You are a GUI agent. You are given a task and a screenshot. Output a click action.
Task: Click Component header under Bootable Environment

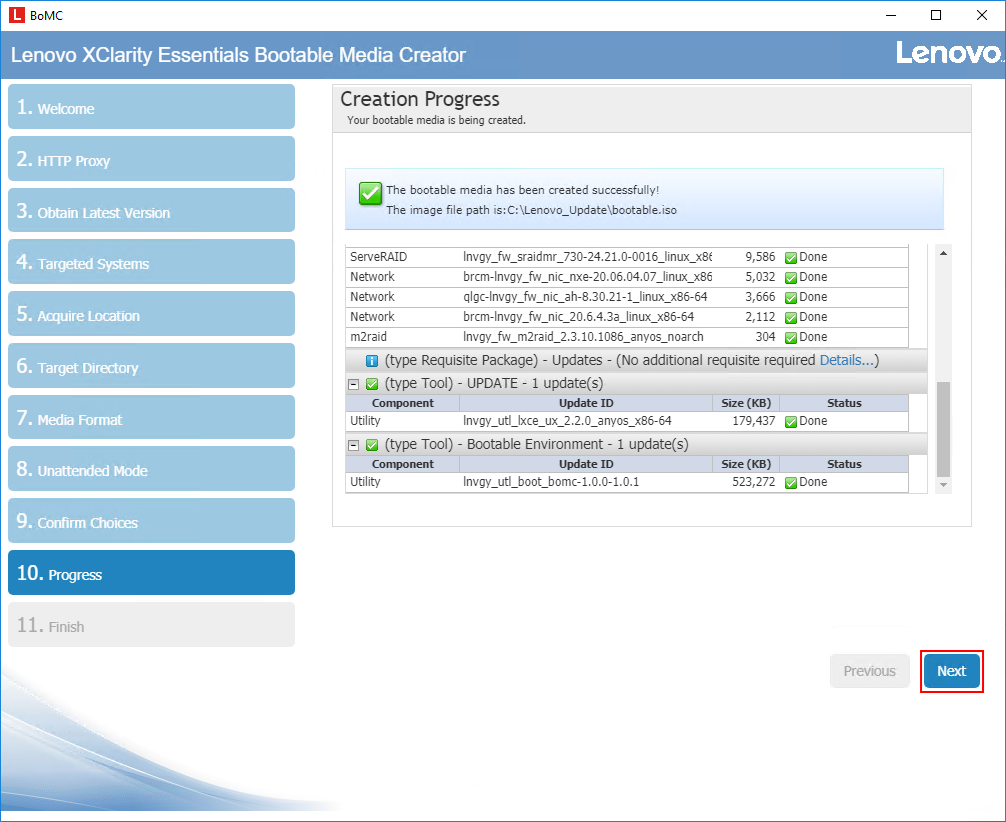coord(402,464)
